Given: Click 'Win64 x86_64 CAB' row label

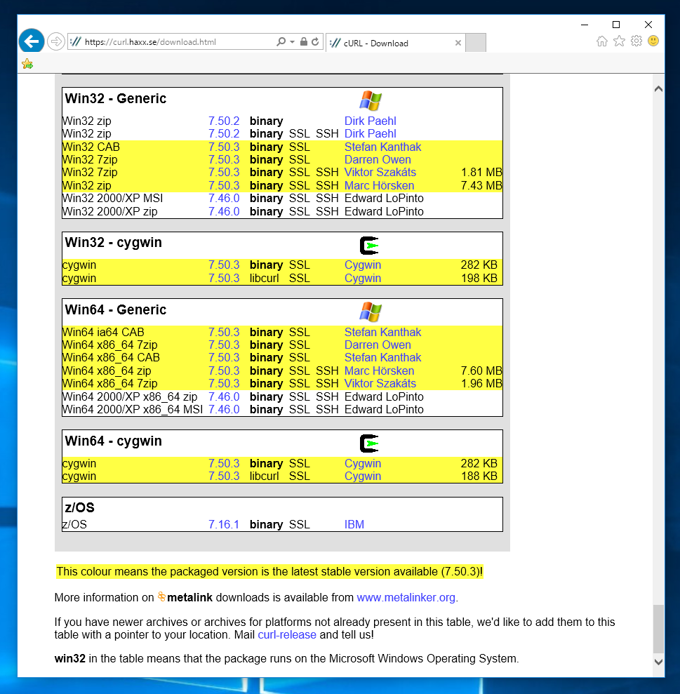Looking at the screenshot, I should pos(111,357).
